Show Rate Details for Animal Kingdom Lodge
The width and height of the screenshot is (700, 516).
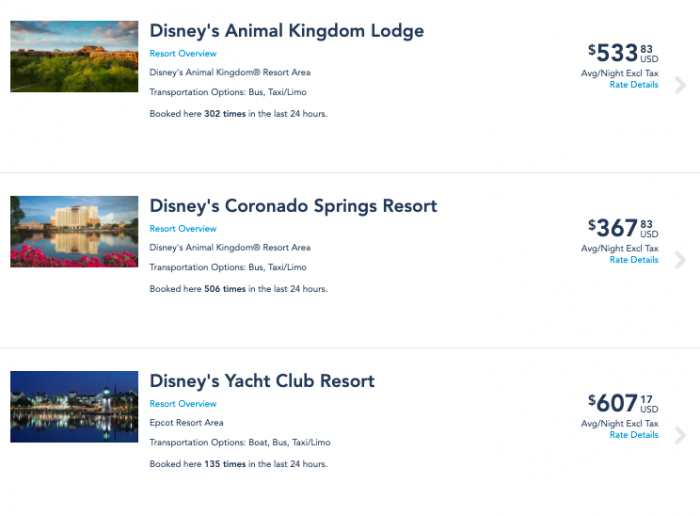coord(634,85)
